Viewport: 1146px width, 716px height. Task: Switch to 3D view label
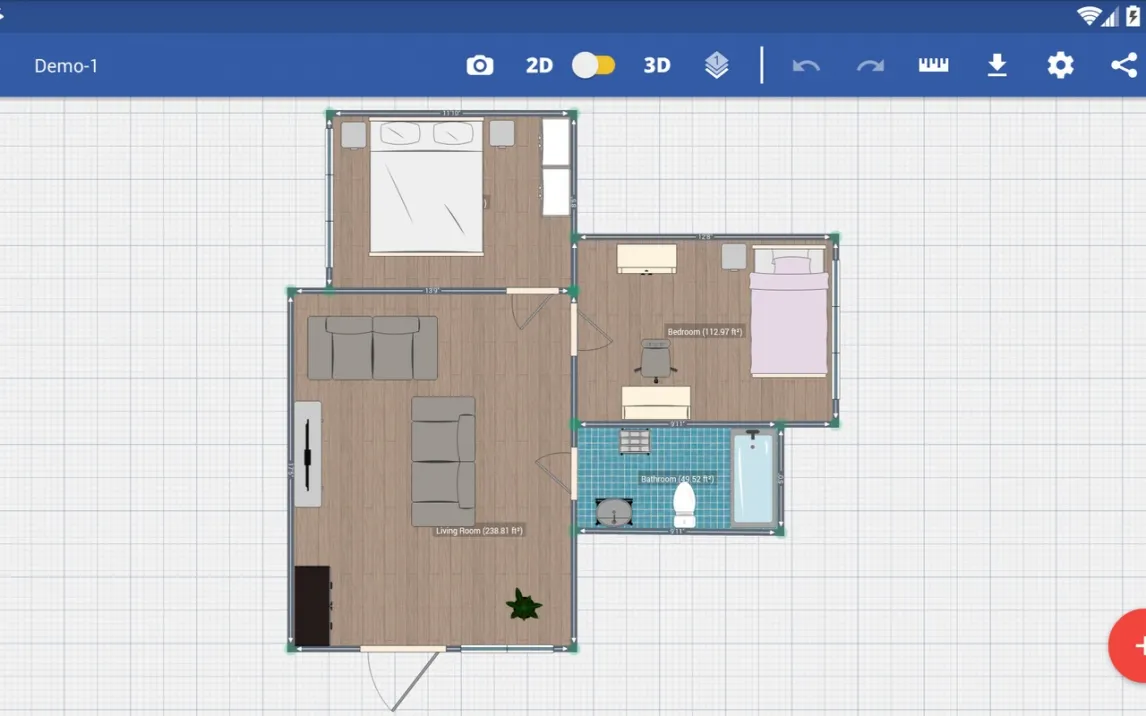(656, 66)
